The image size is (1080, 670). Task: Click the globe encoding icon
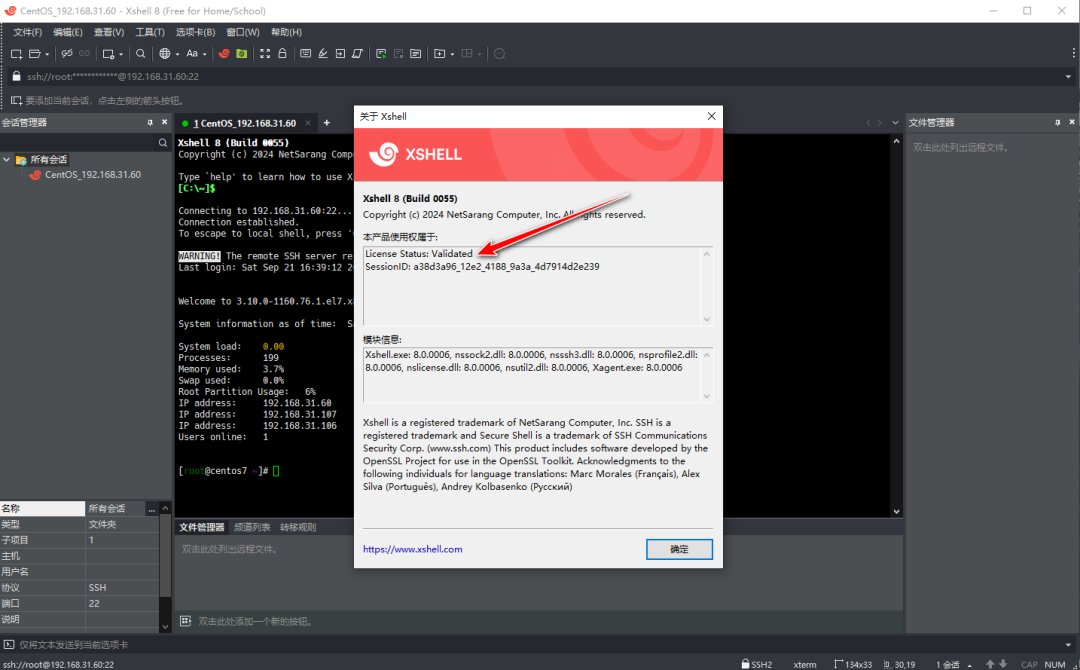coord(165,54)
